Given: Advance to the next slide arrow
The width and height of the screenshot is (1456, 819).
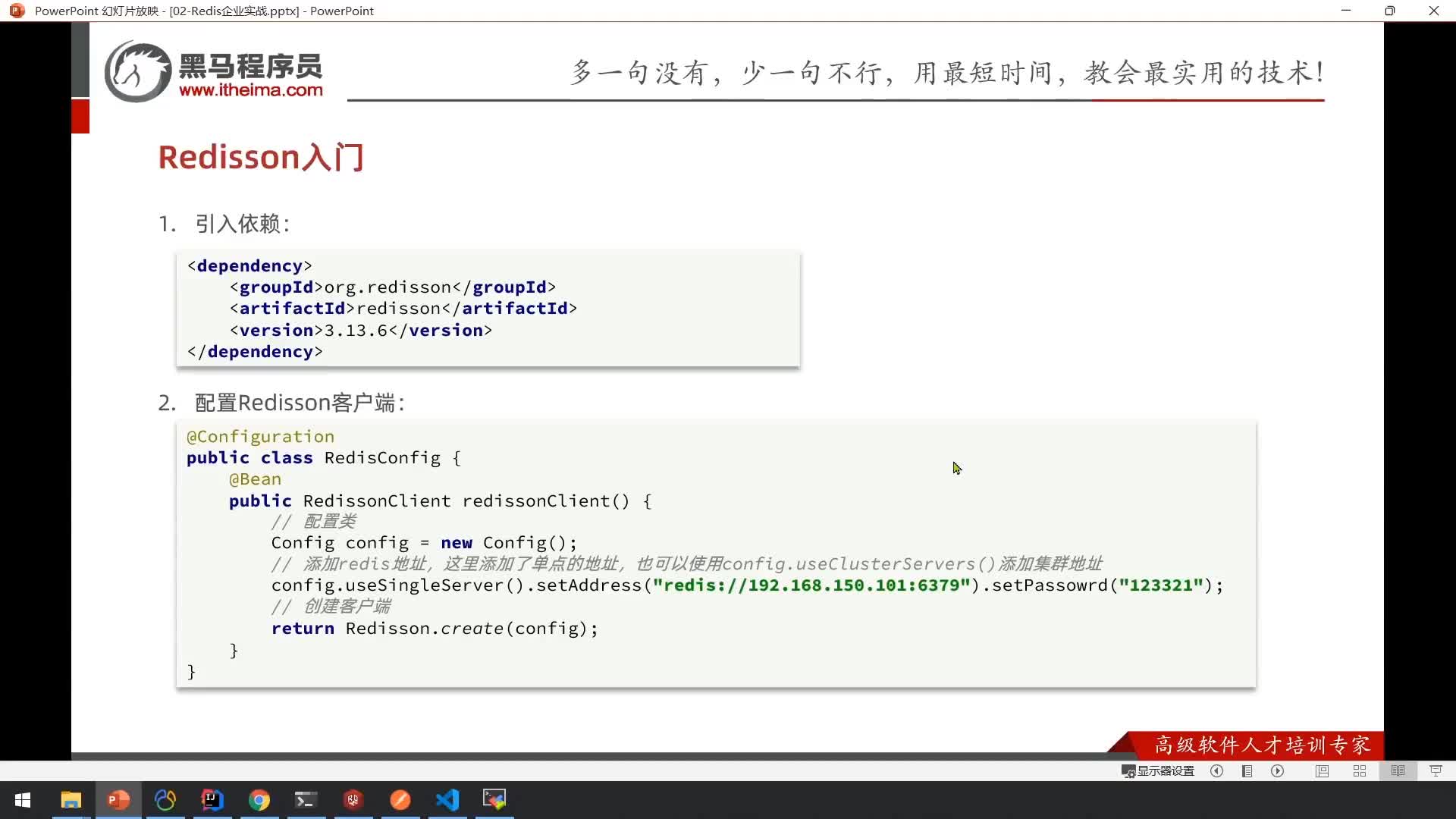Looking at the screenshot, I should coord(1278,770).
